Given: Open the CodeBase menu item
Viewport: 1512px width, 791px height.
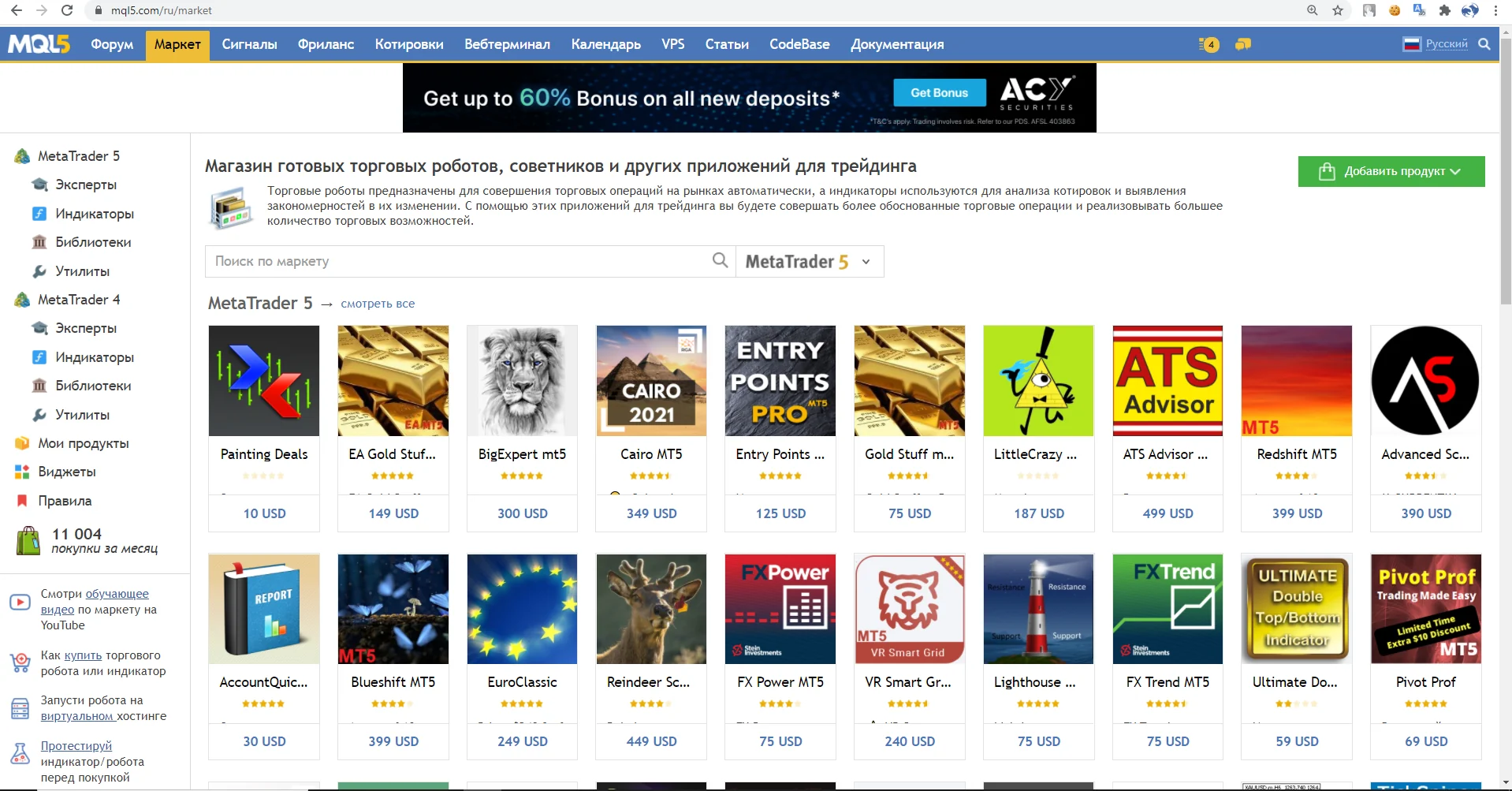Looking at the screenshot, I should click(x=799, y=44).
